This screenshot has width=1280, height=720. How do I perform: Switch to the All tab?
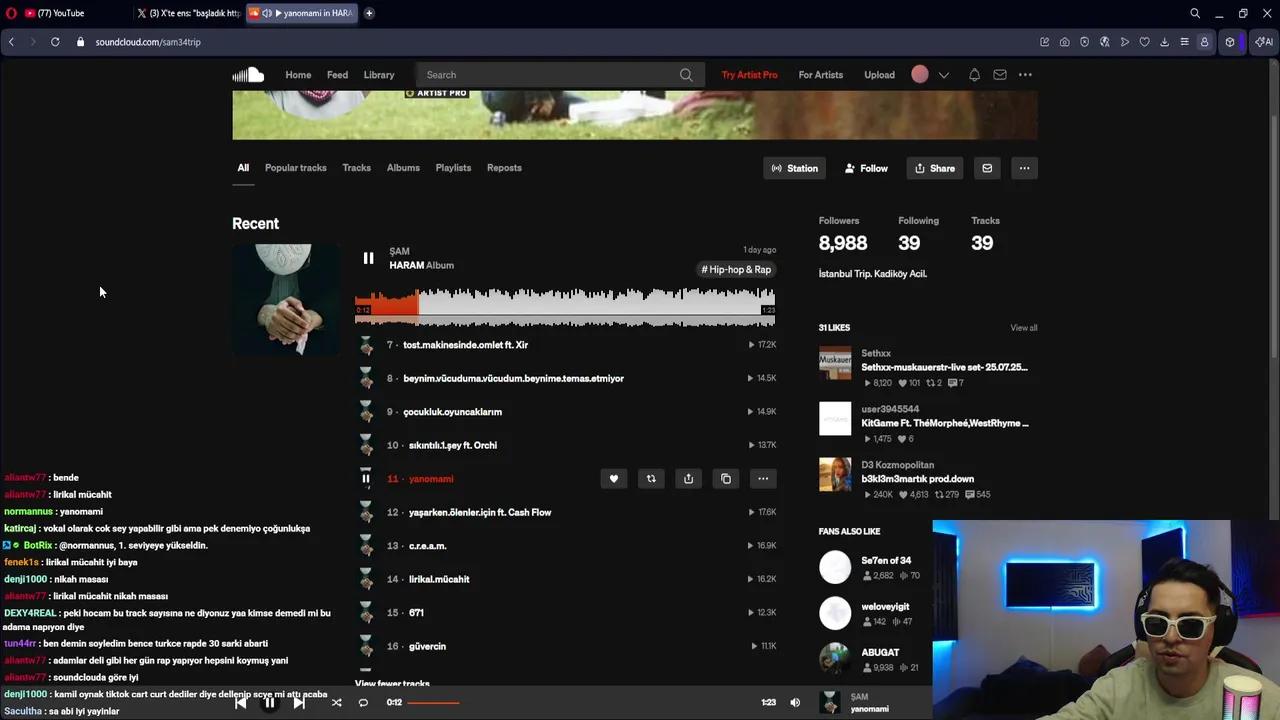[243, 168]
